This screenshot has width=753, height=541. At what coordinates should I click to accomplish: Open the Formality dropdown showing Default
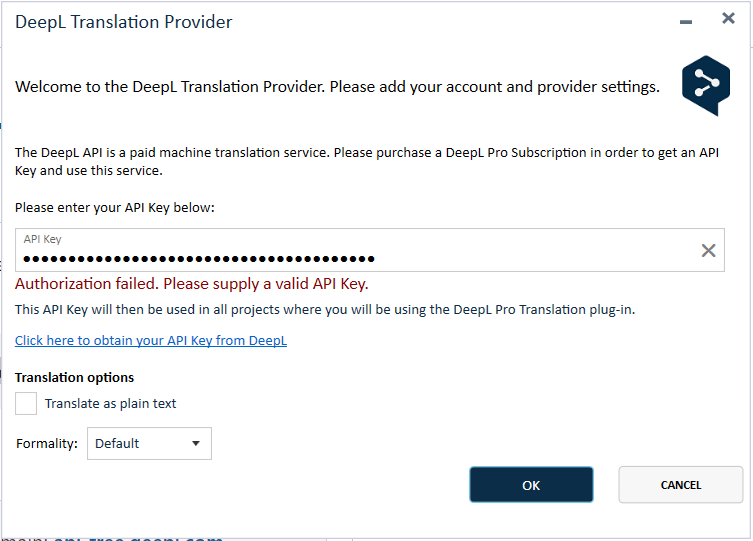148,443
